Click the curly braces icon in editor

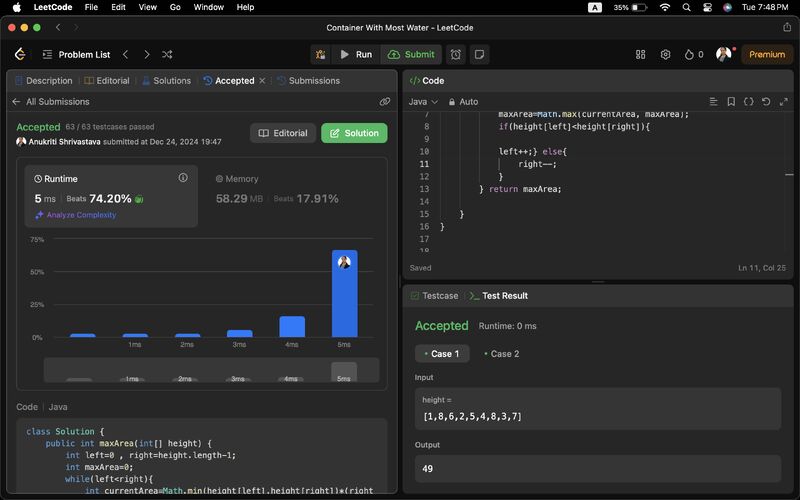748,102
